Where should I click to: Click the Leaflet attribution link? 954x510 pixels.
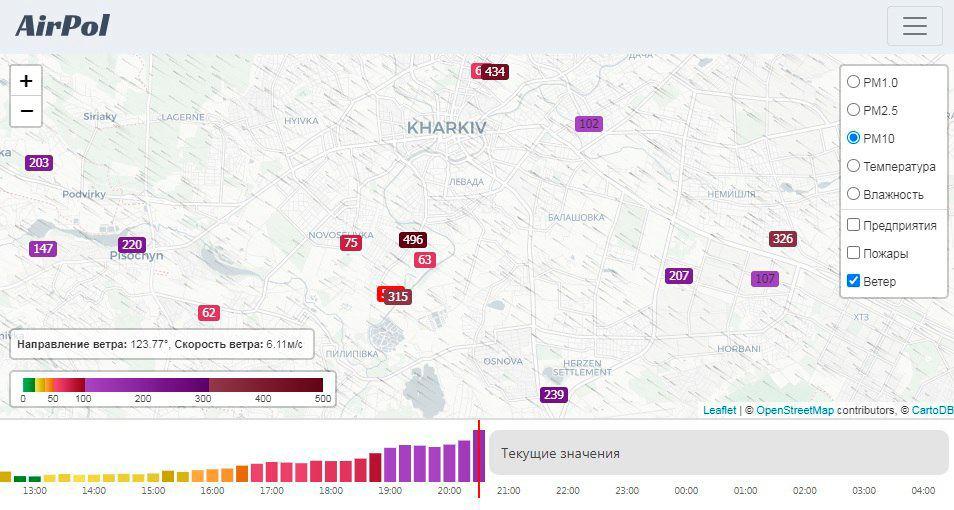click(x=719, y=410)
